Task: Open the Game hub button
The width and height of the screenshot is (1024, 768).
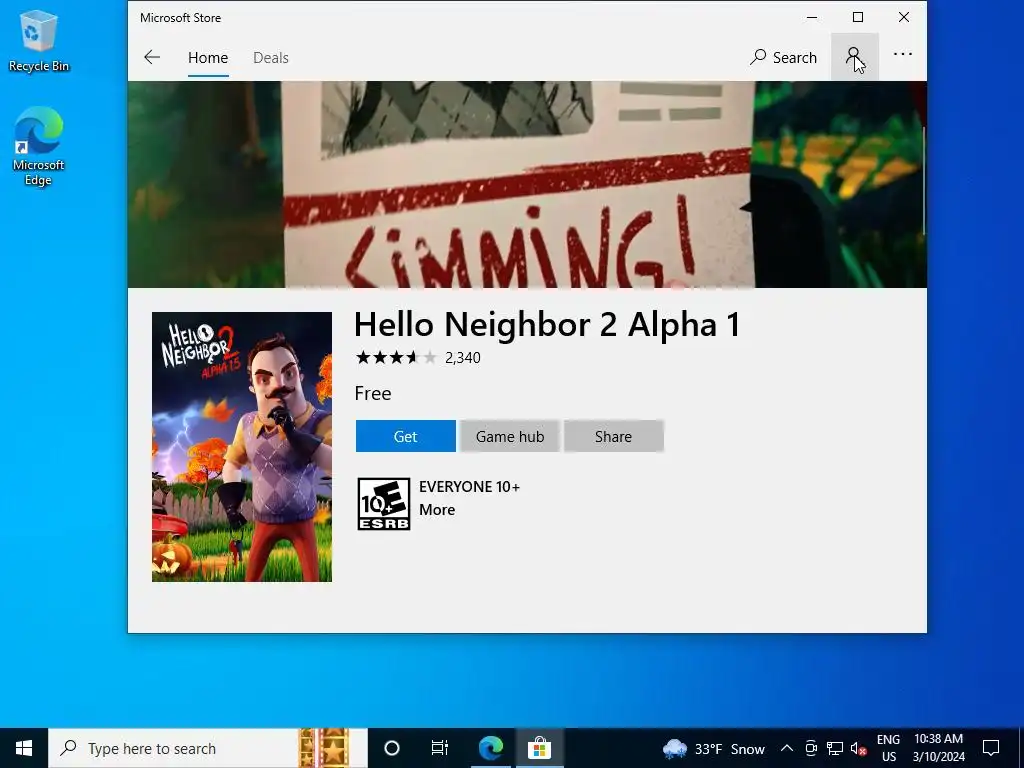Action: tap(510, 436)
